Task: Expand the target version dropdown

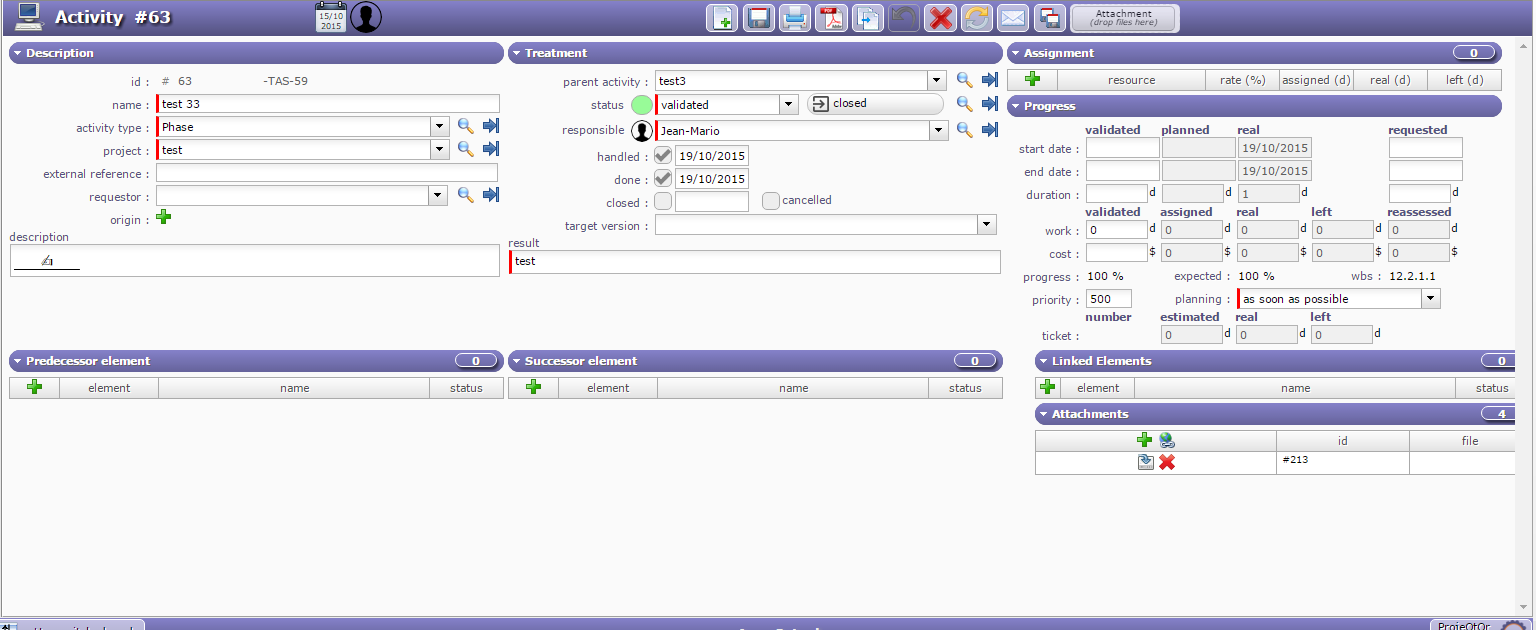Action: [x=987, y=225]
